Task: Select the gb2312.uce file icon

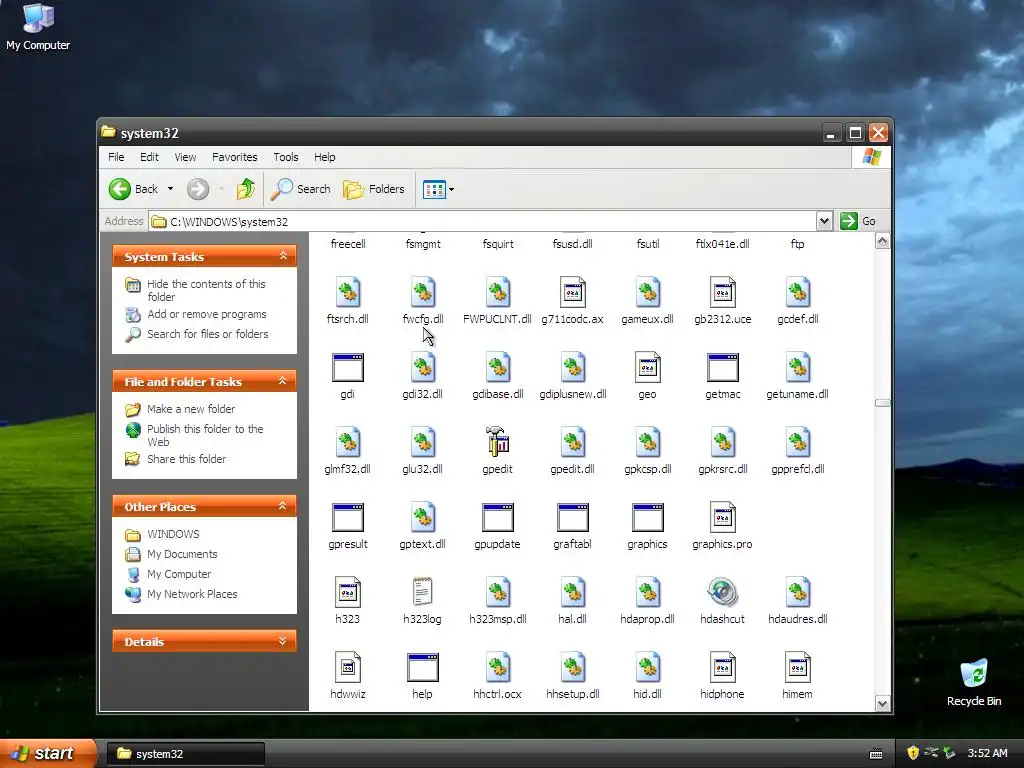Action: coord(722,292)
